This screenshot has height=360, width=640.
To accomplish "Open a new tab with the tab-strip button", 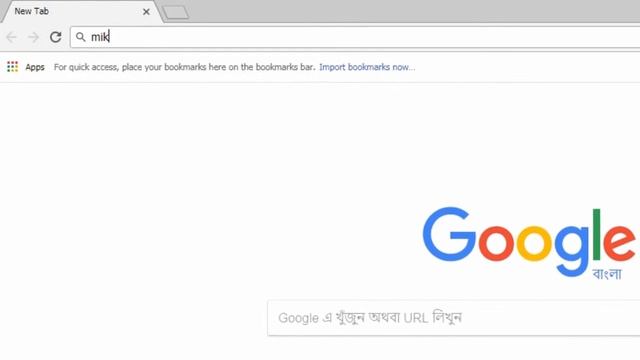I will [x=176, y=12].
